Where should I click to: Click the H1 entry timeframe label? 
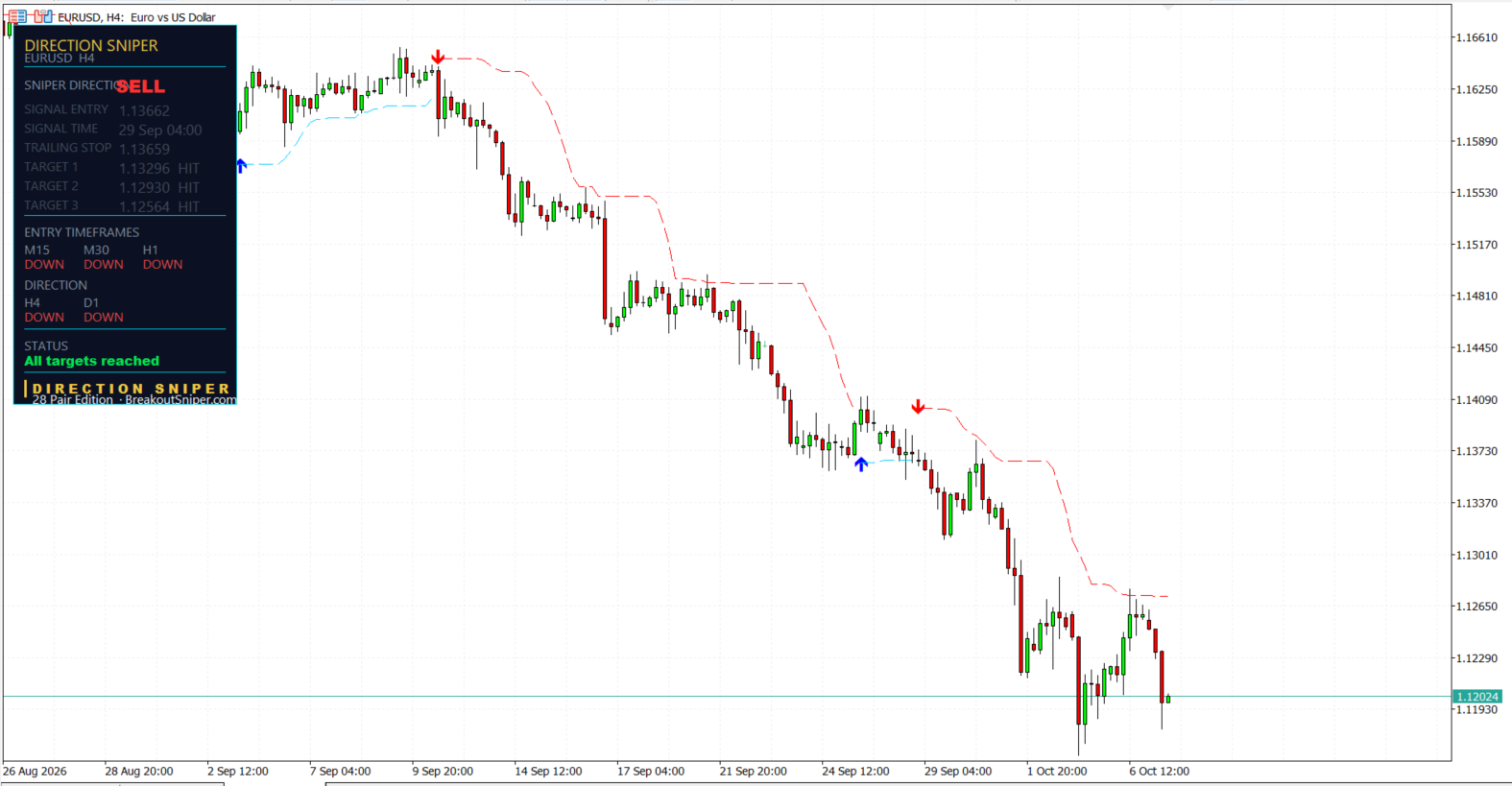(x=151, y=250)
